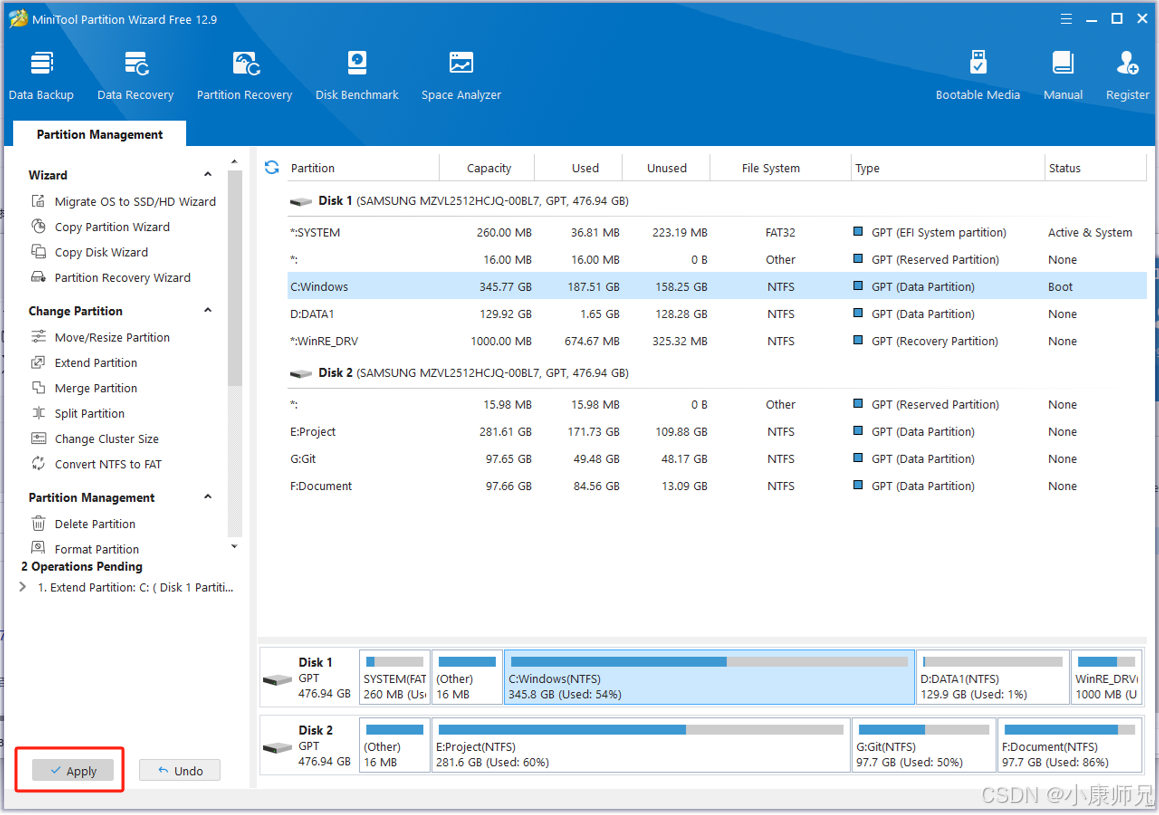Choose Delete Partition
The height and width of the screenshot is (815, 1159).
84,524
